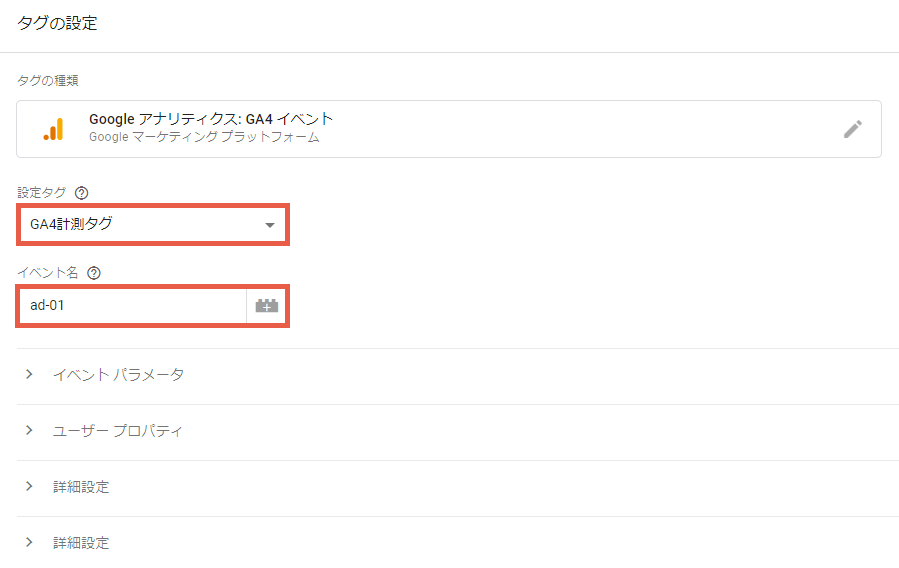This screenshot has height=568, width=899.
Task: Click the pencil edit icon for tag type
Action: pyautogui.click(x=853, y=129)
